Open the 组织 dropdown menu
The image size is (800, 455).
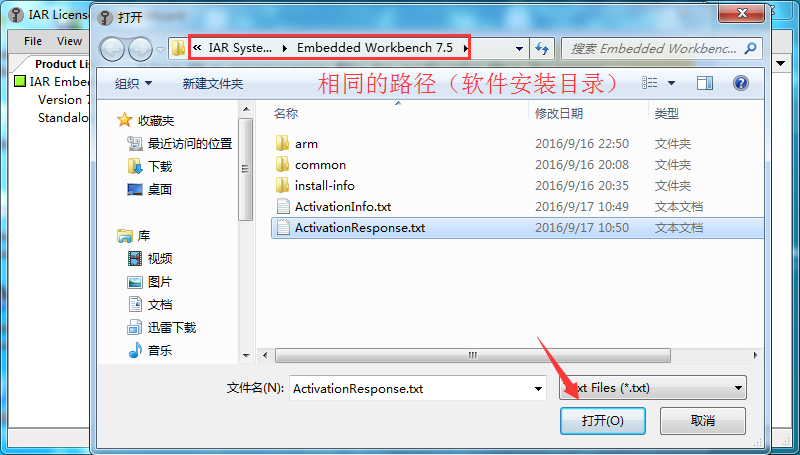[x=133, y=84]
